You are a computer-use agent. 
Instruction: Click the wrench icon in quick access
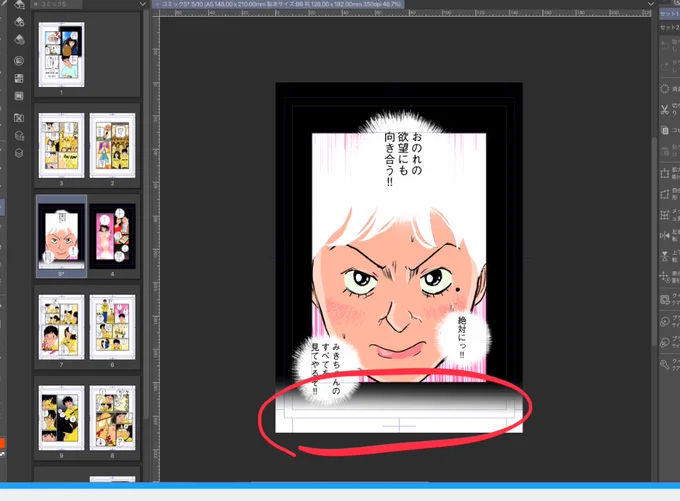(665, 364)
